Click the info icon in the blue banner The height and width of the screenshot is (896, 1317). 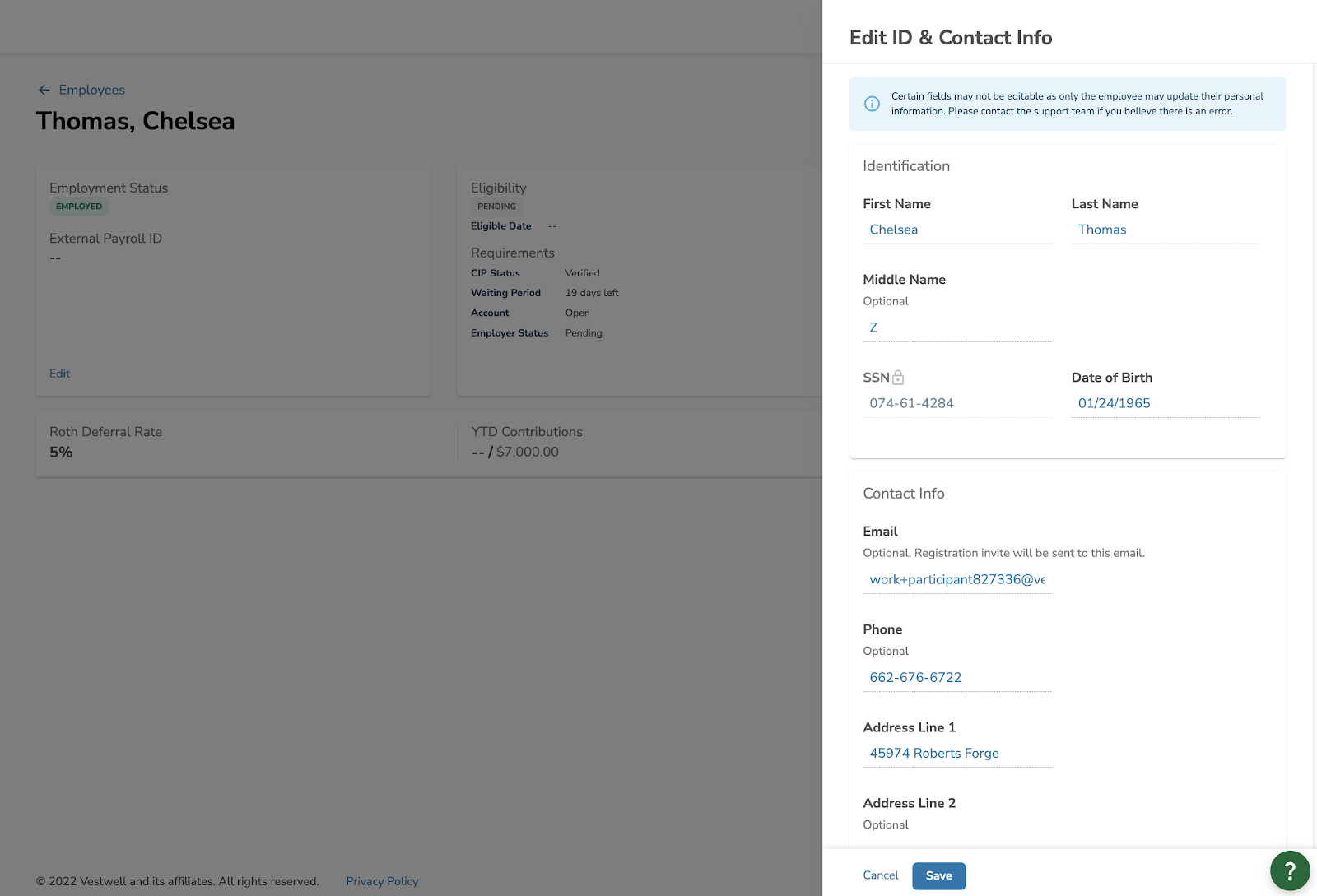pos(873,104)
